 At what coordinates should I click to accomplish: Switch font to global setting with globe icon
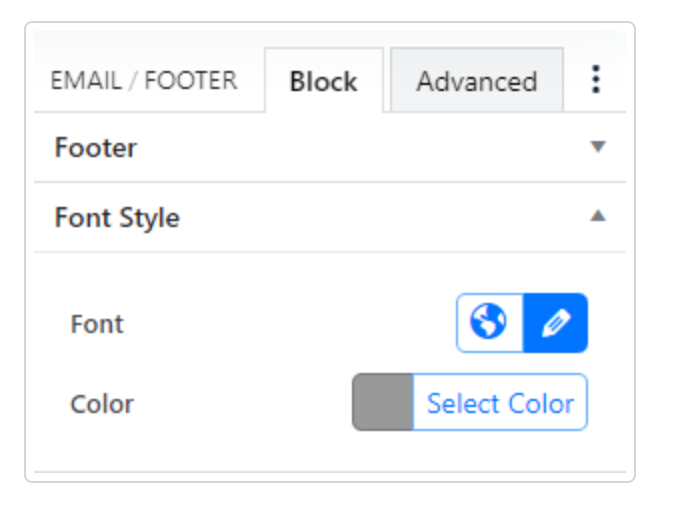(489, 323)
